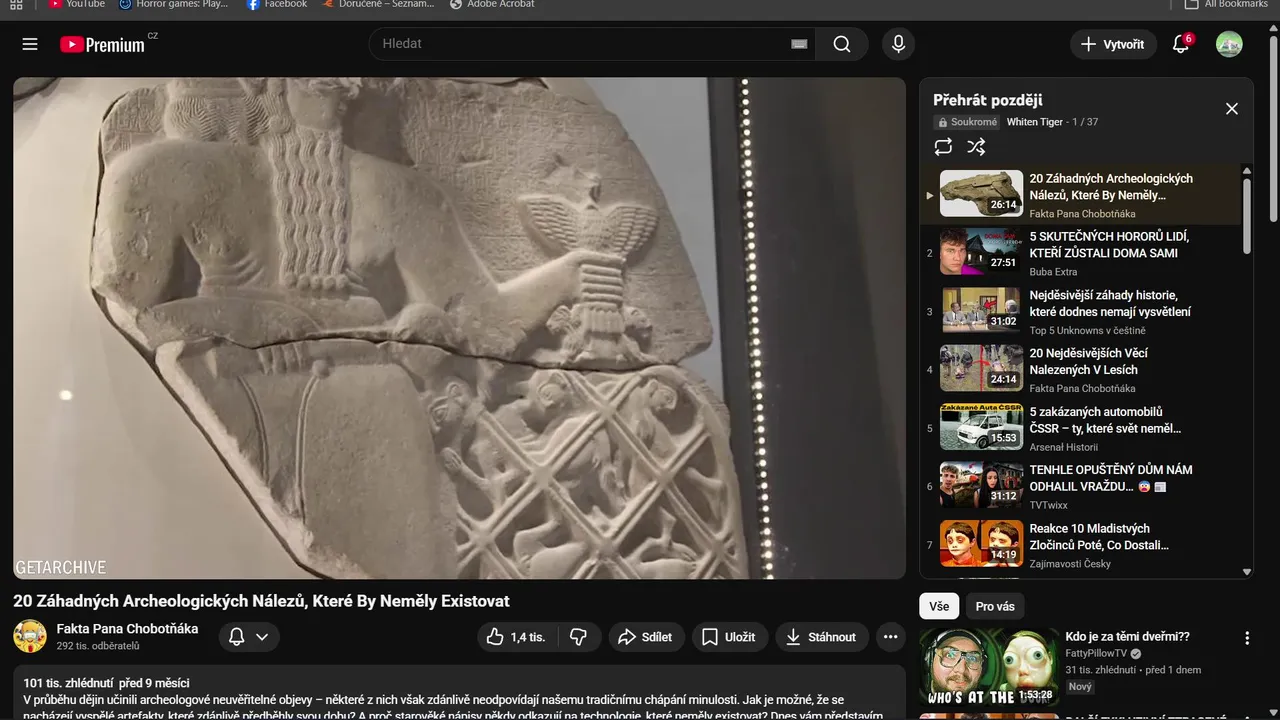This screenshot has width=1280, height=720.
Task: Open Arsenał Historii channel text
Action: point(1064,447)
